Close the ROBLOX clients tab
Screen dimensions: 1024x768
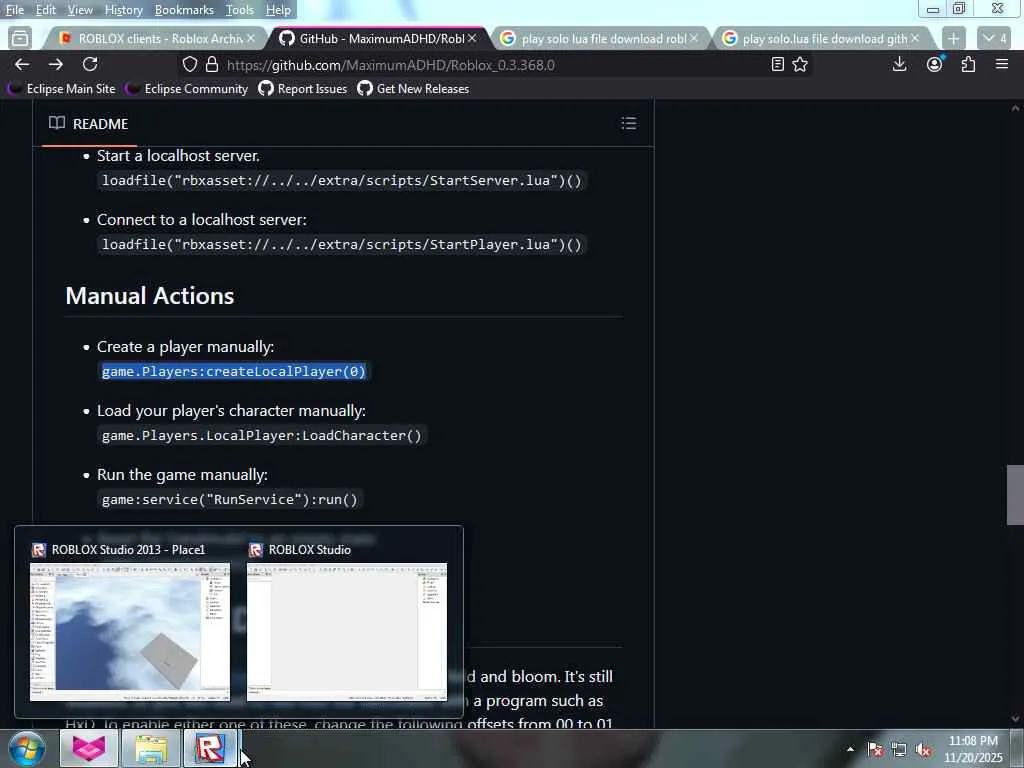tap(251, 39)
